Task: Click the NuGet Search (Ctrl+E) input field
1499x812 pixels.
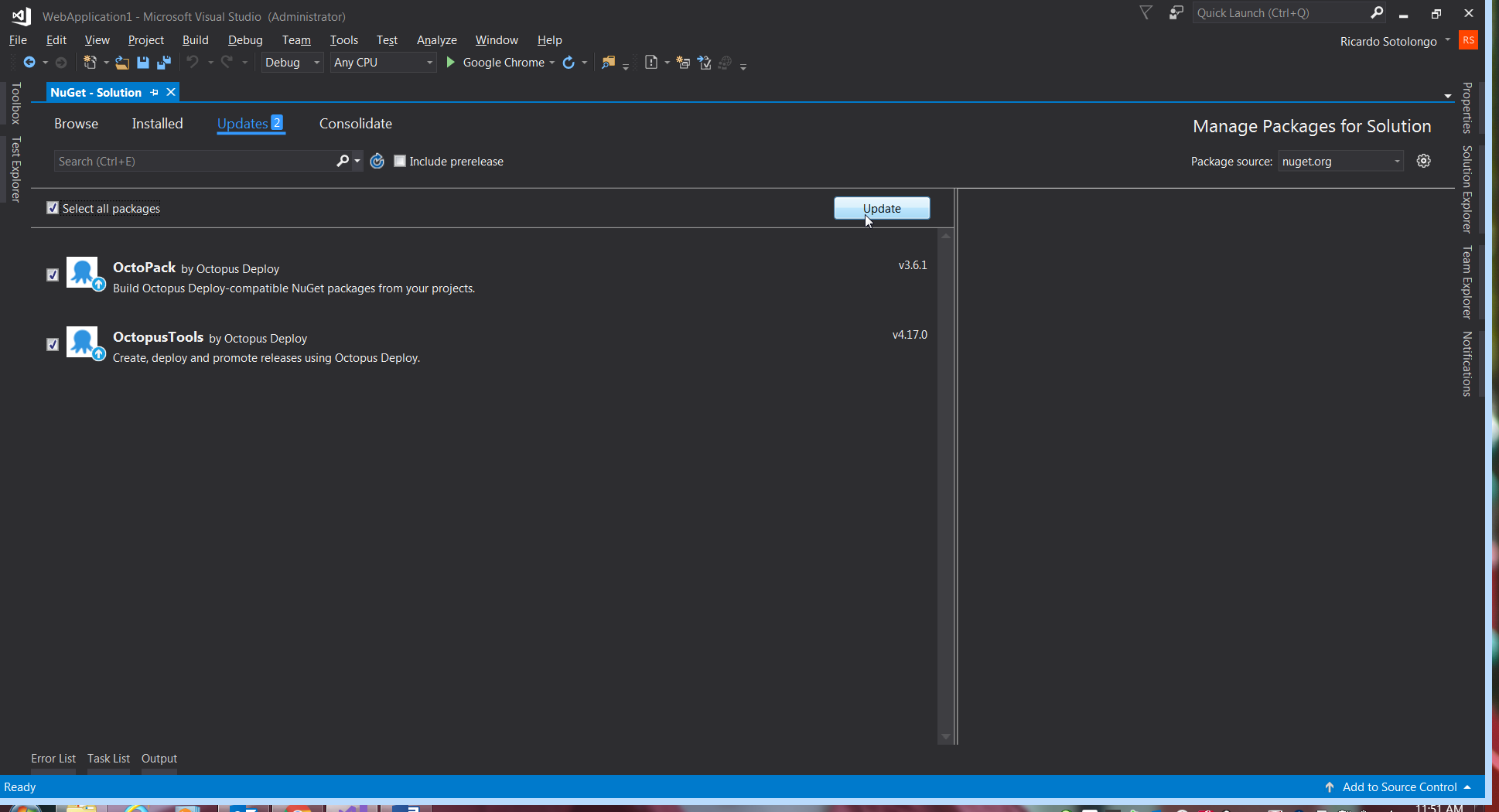Action: click(x=195, y=161)
